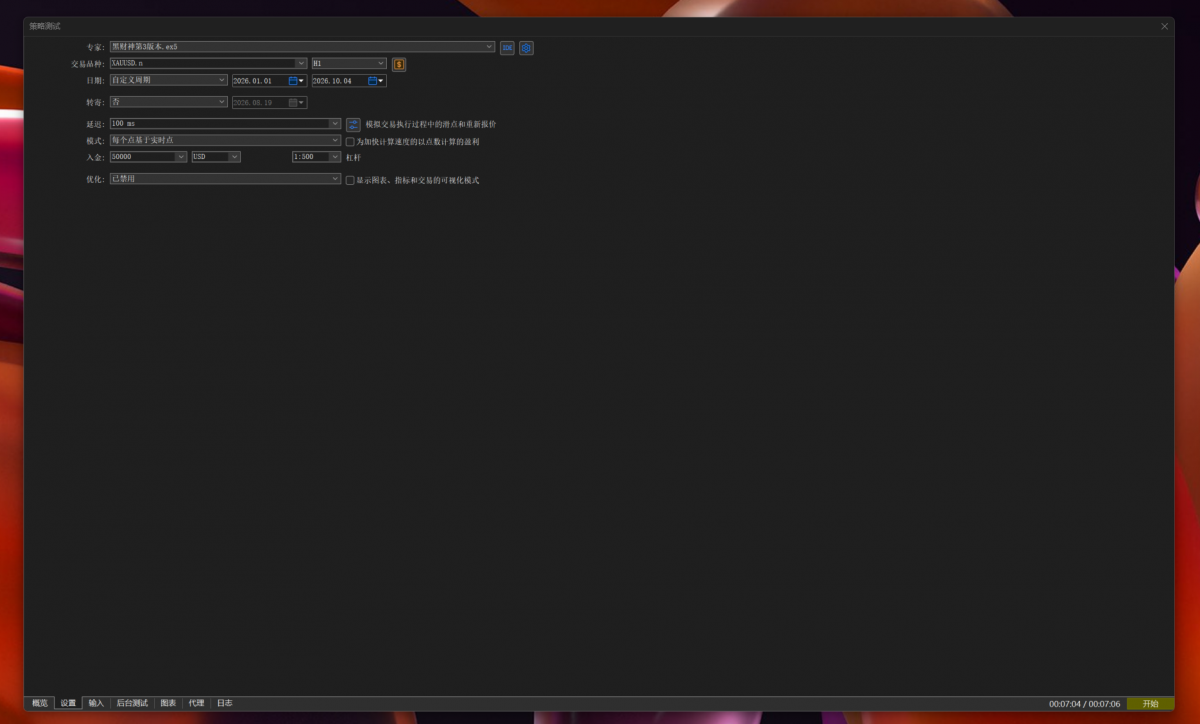Image resolution: width=1200 pixels, height=724 pixels.
Task: Enable visual mode with charts and indicators
Action: (x=350, y=180)
